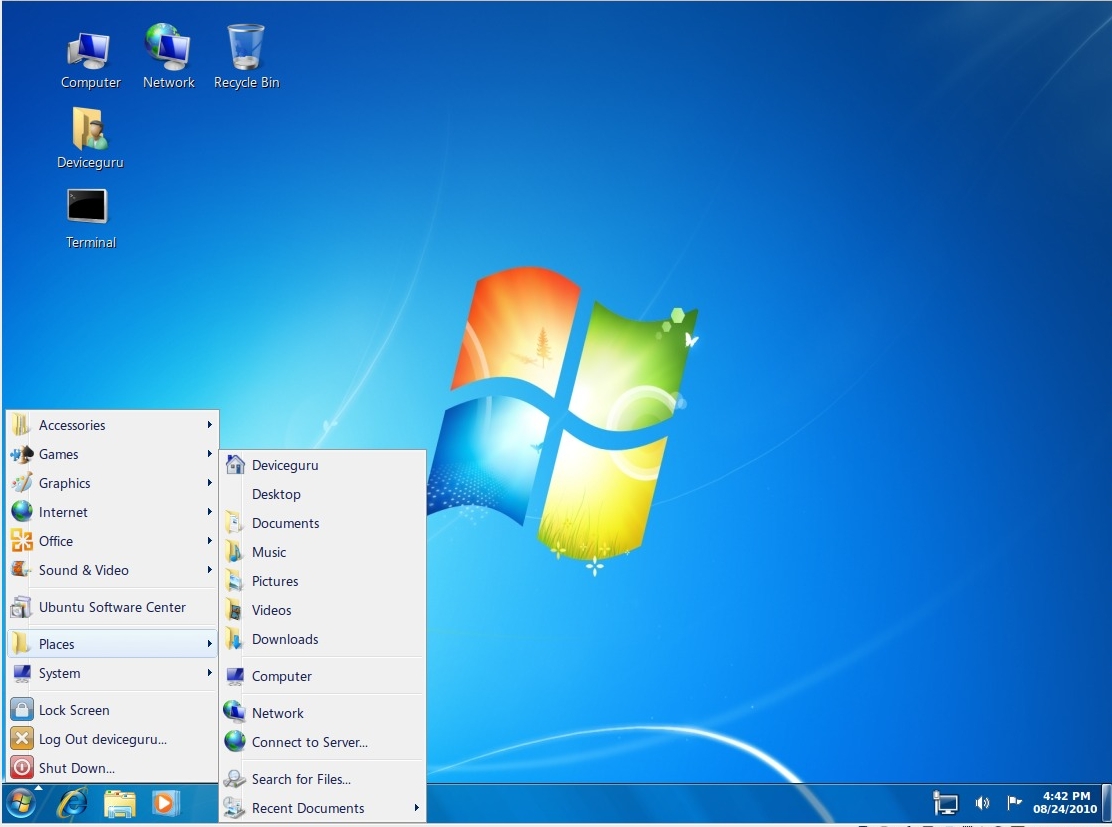Open the System menu entry
This screenshot has width=1112, height=827.
tap(112, 673)
